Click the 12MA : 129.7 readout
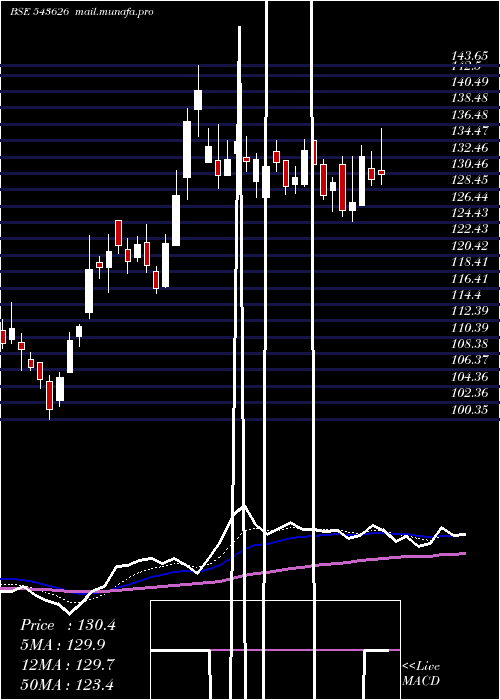 point(67,665)
